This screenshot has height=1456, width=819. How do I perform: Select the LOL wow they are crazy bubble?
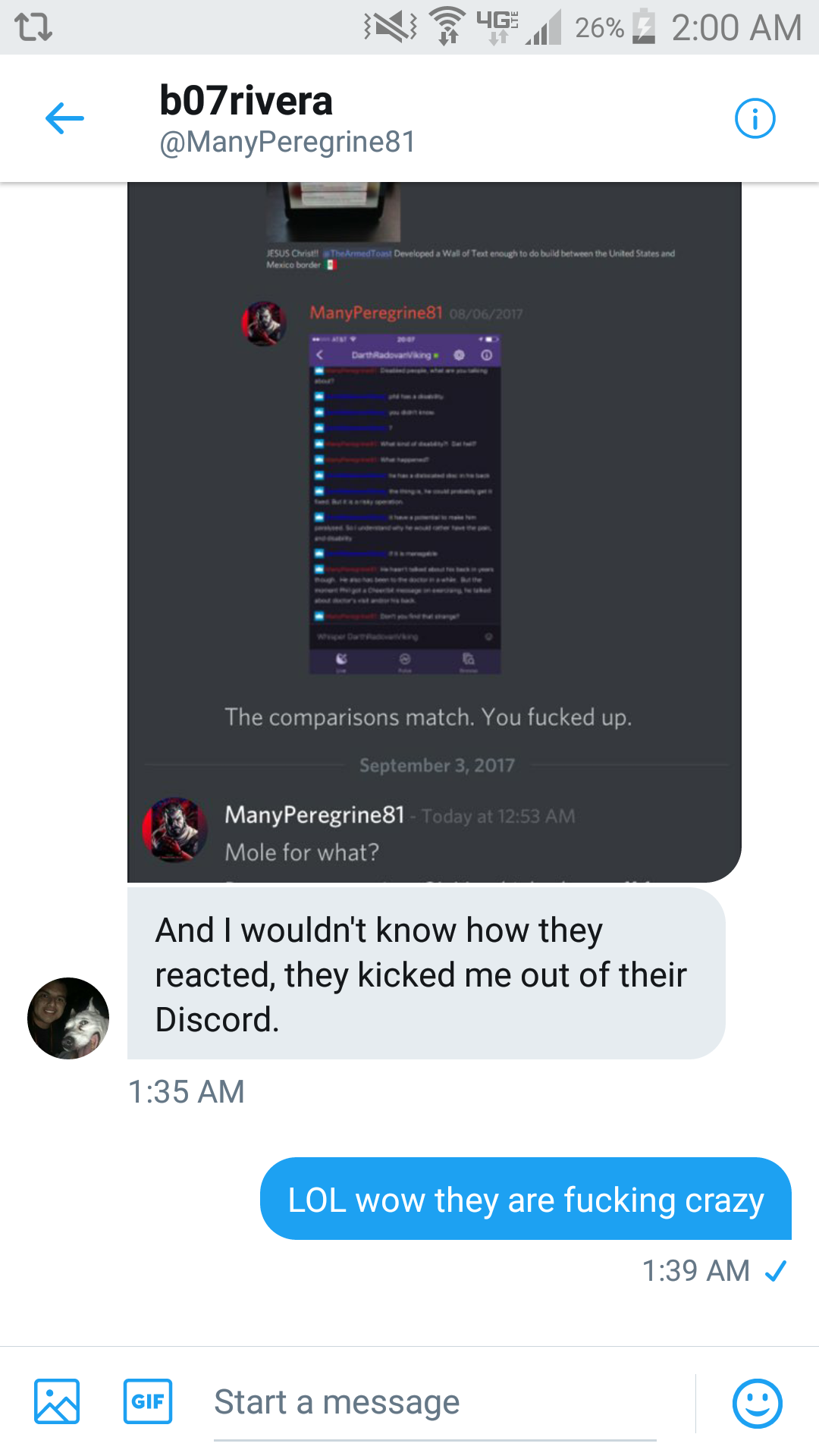(526, 1199)
